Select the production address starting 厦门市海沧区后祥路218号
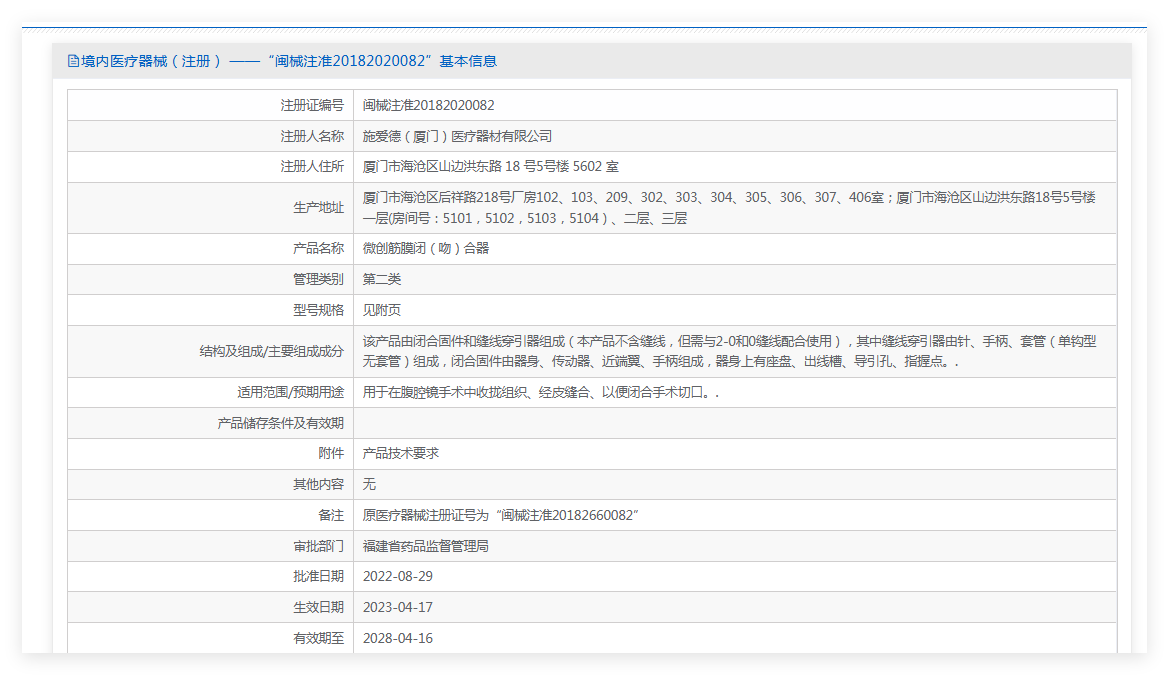1169x675 pixels. pyautogui.click(x=729, y=208)
